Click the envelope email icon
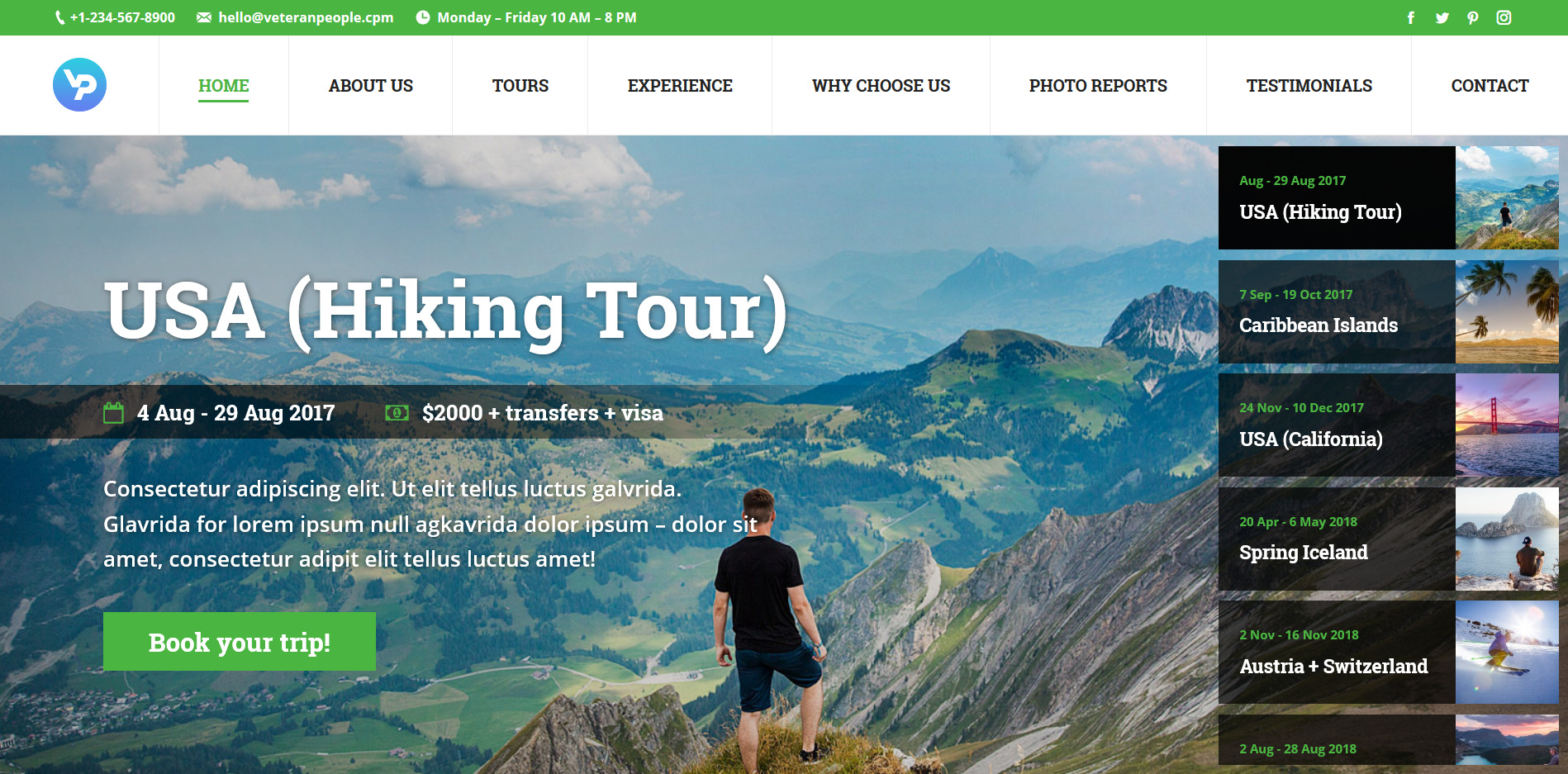Image resolution: width=1568 pixels, height=774 pixels. pyautogui.click(x=204, y=17)
